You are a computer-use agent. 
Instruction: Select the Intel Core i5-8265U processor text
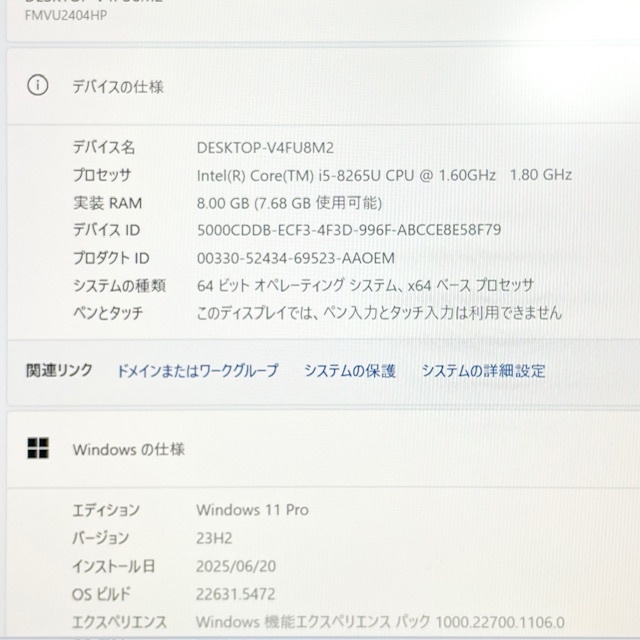click(384, 176)
